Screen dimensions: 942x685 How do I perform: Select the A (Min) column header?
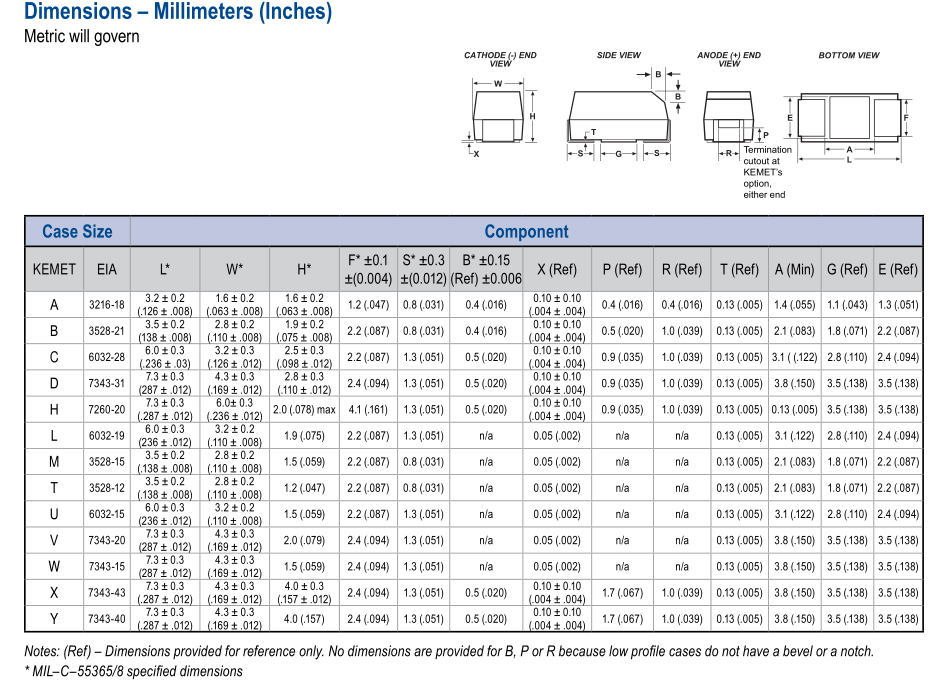[794, 269]
